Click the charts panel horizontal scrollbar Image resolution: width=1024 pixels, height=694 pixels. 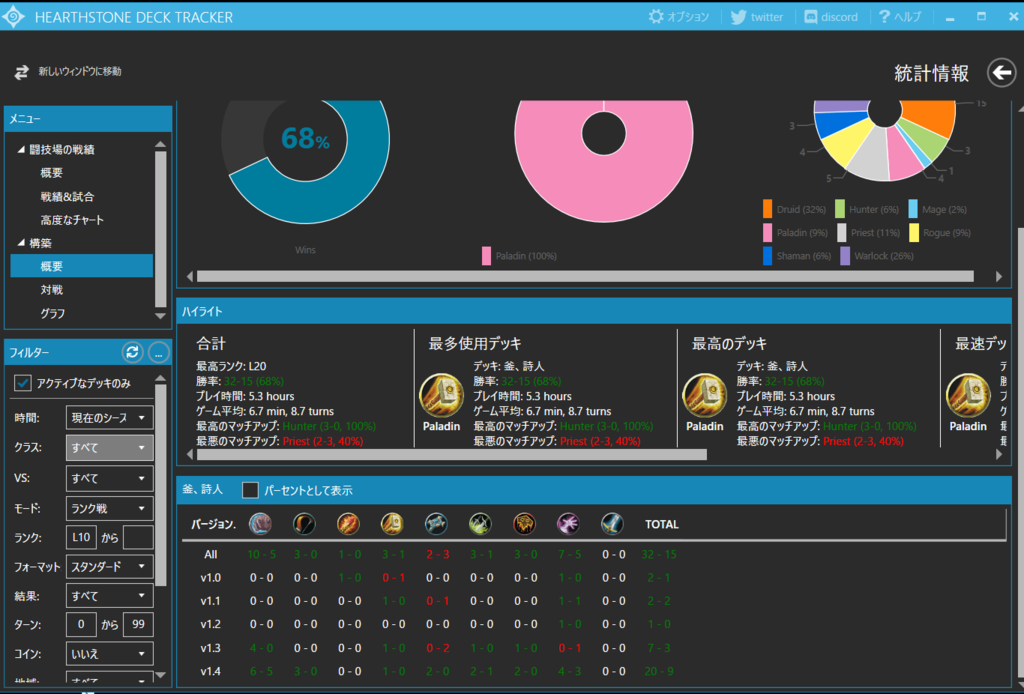click(585, 277)
